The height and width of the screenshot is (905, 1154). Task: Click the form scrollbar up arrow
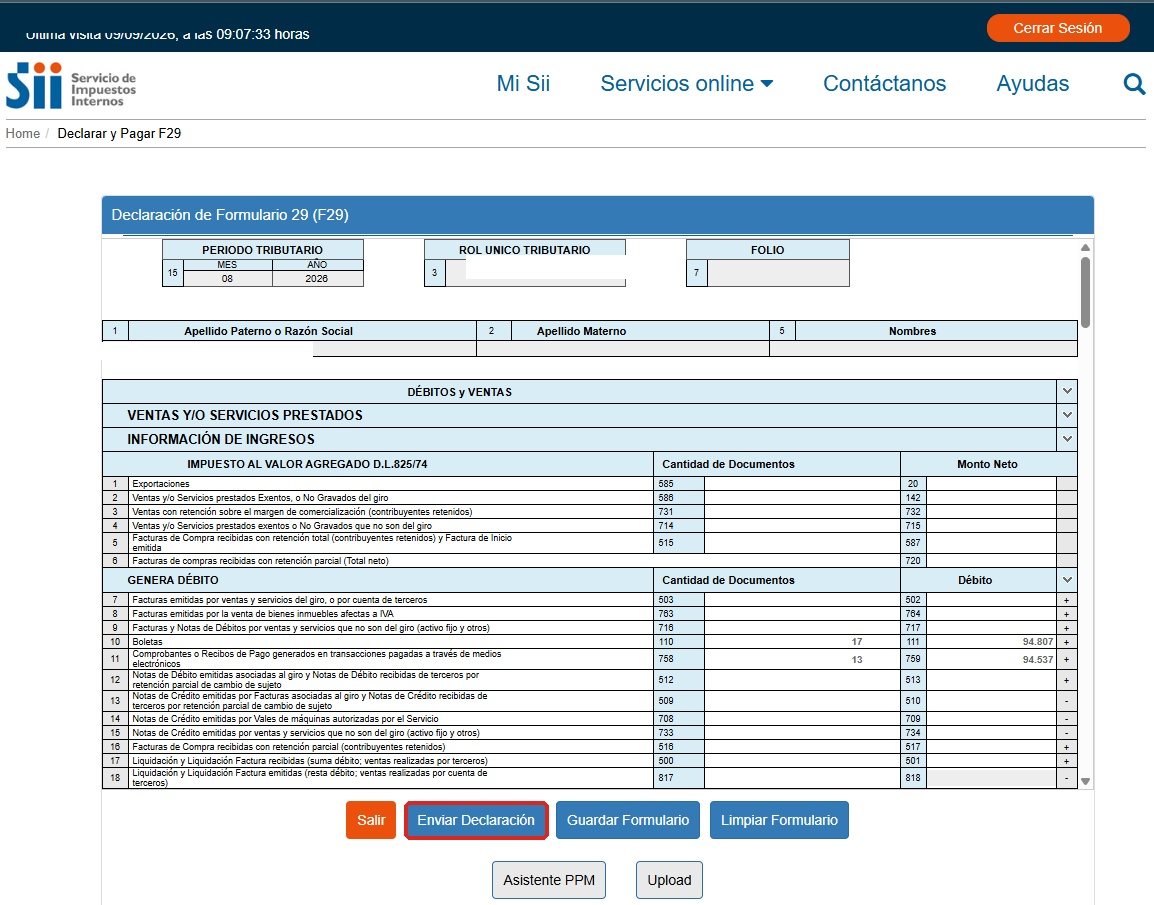coord(1085,248)
